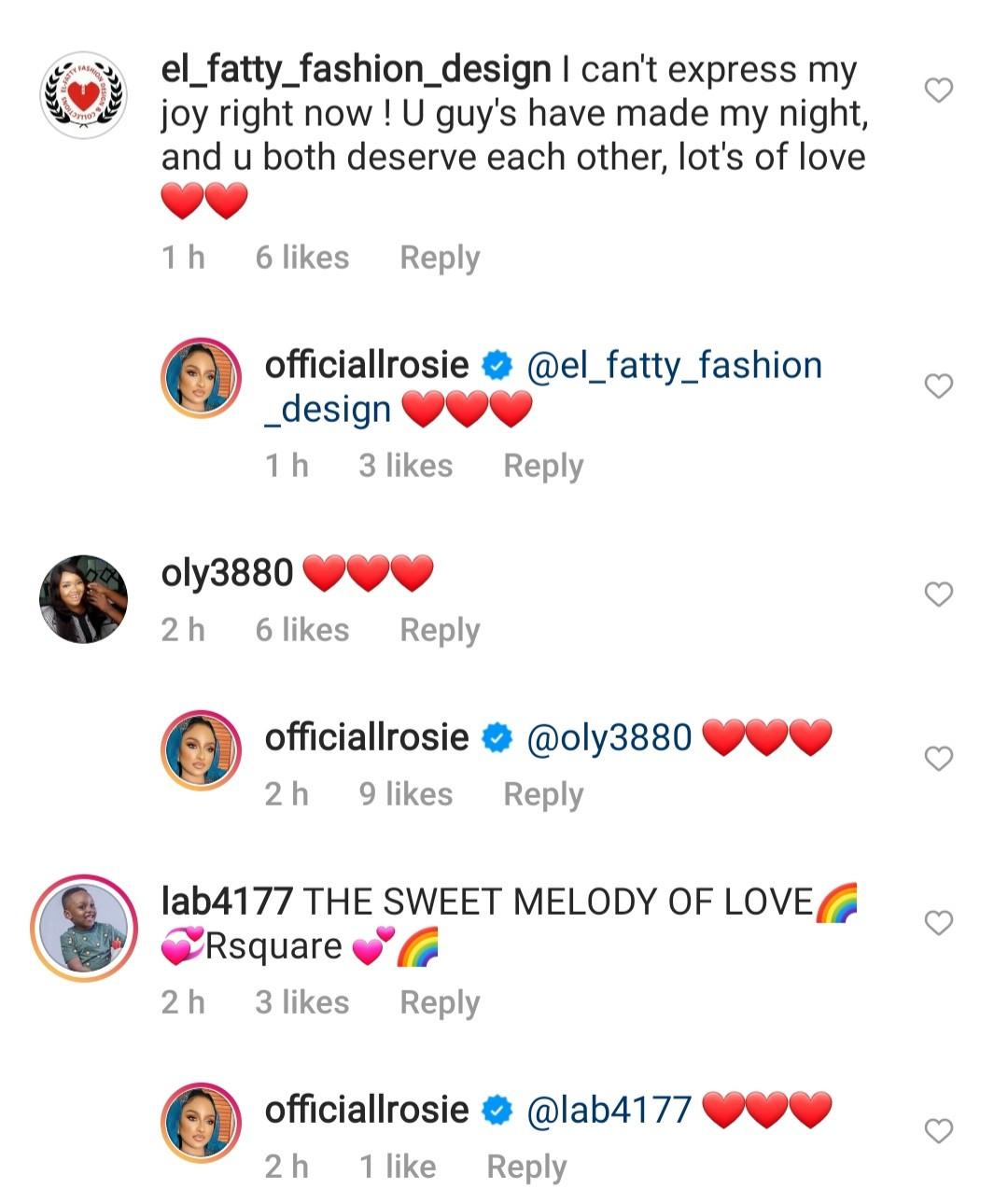Open el_fatty_fashion_design profile picture
This screenshot has width=1008, height=1189.
[x=83, y=94]
